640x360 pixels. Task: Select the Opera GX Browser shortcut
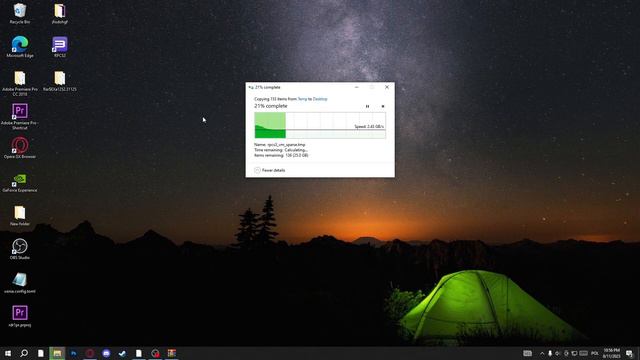(20, 148)
